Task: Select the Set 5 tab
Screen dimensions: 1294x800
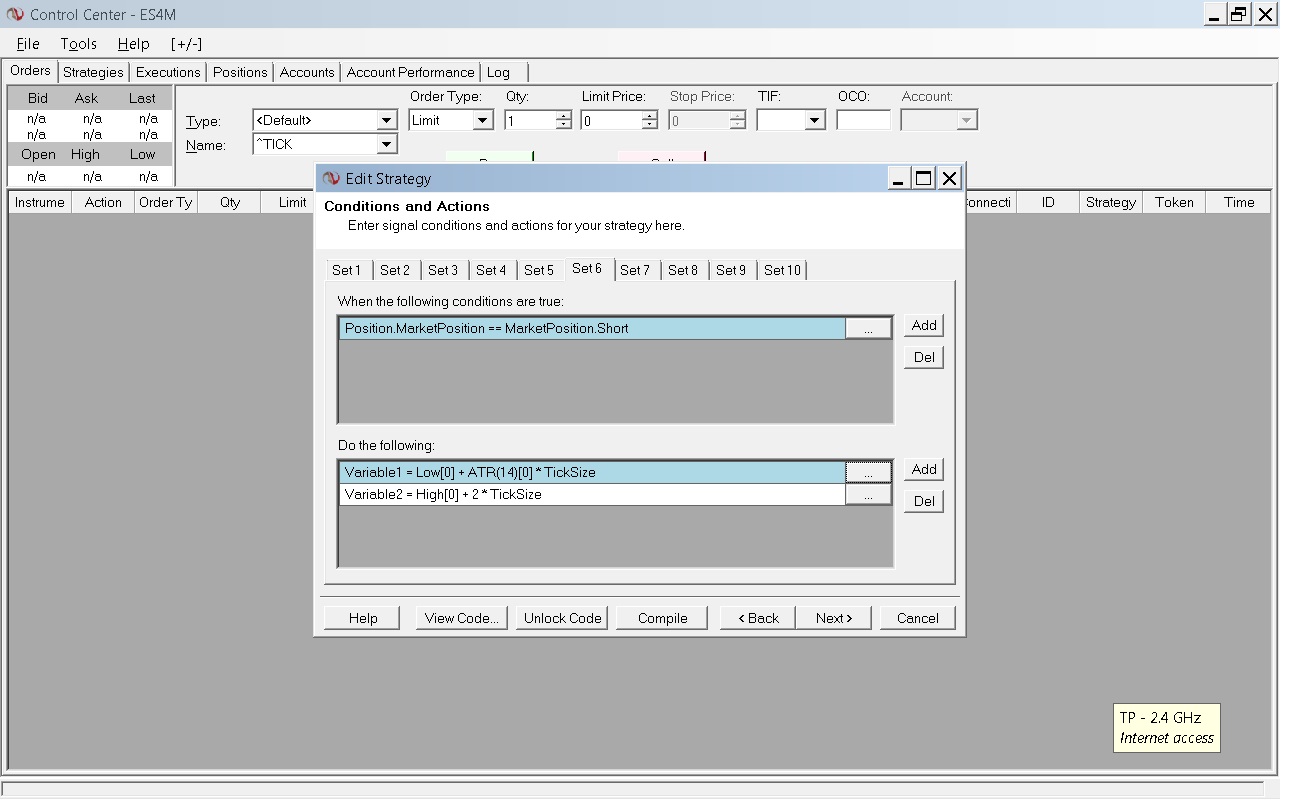Action: point(539,270)
